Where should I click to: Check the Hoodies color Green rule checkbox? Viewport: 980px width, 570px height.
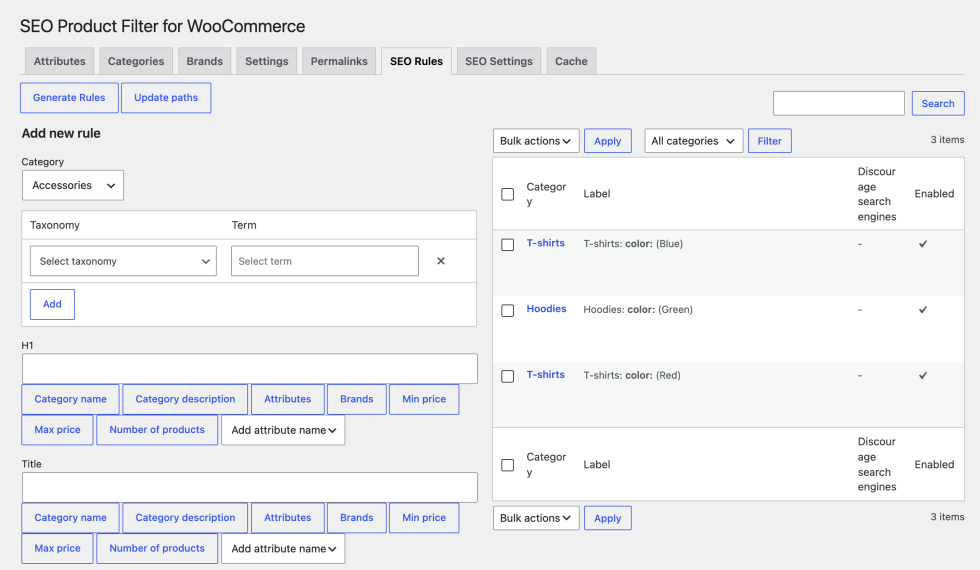pyautogui.click(x=508, y=310)
